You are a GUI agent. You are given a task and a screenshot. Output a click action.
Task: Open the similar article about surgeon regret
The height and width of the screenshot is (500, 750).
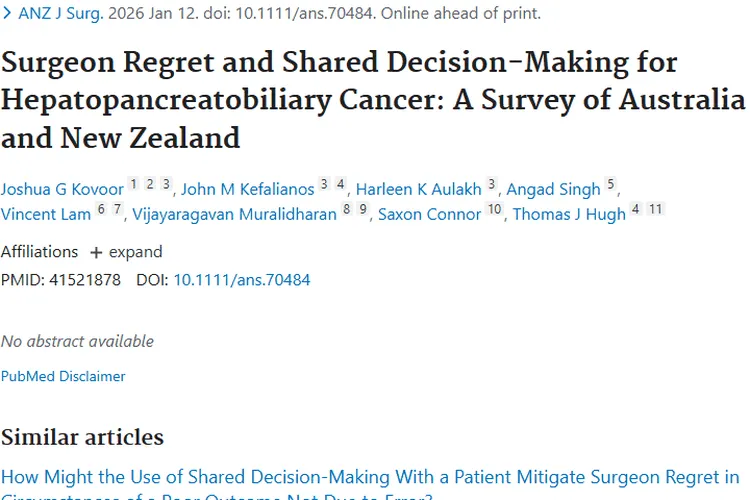(370, 477)
